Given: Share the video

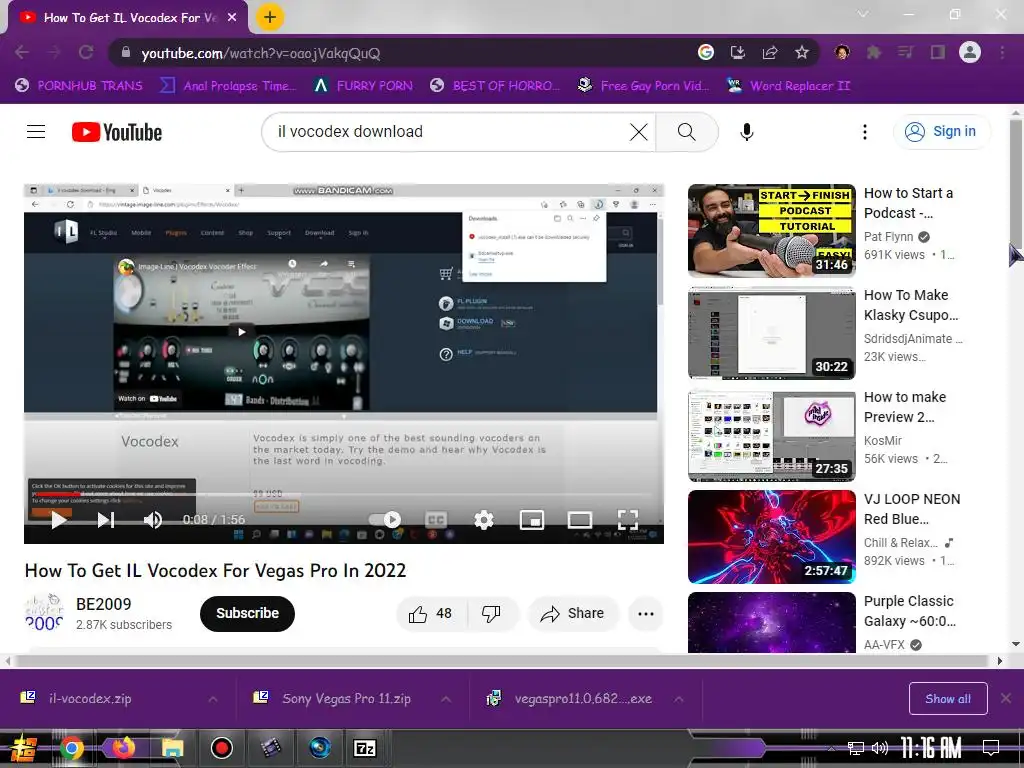Looking at the screenshot, I should pos(573,613).
